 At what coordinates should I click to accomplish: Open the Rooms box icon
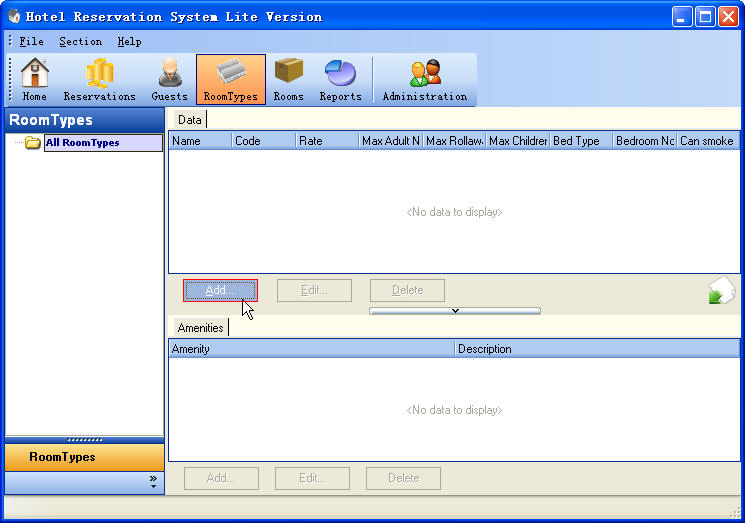[x=288, y=80]
